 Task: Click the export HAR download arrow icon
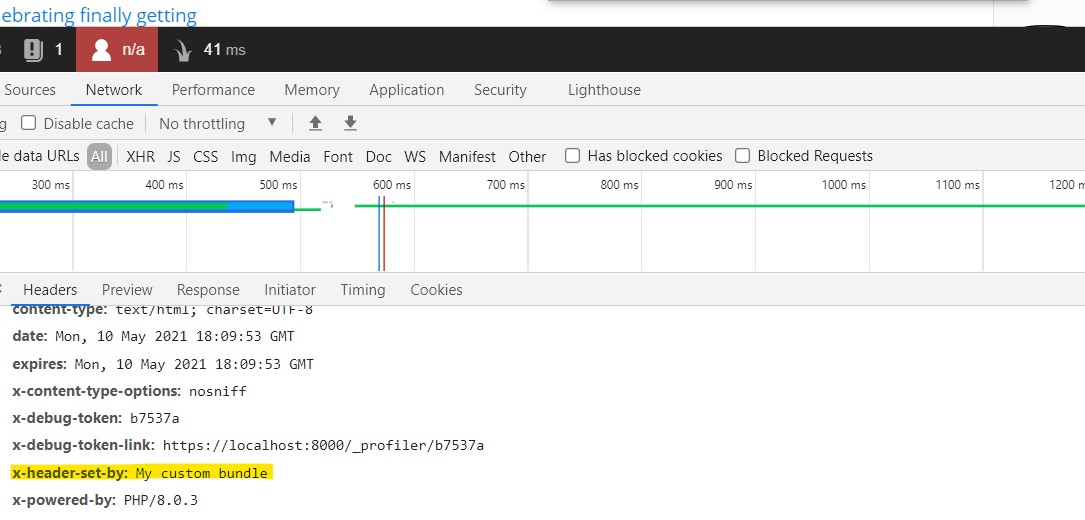point(351,123)
